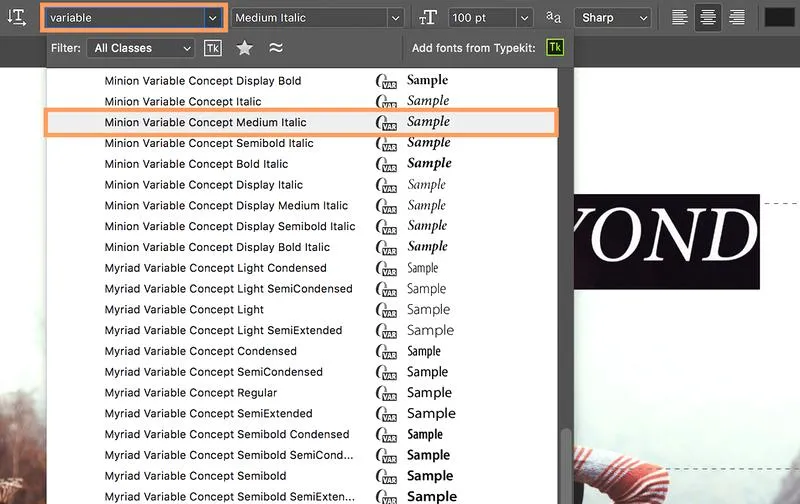The height and width of the screenshot is (504, 800).
Task: Left align the text
Action: pos(680,17)
